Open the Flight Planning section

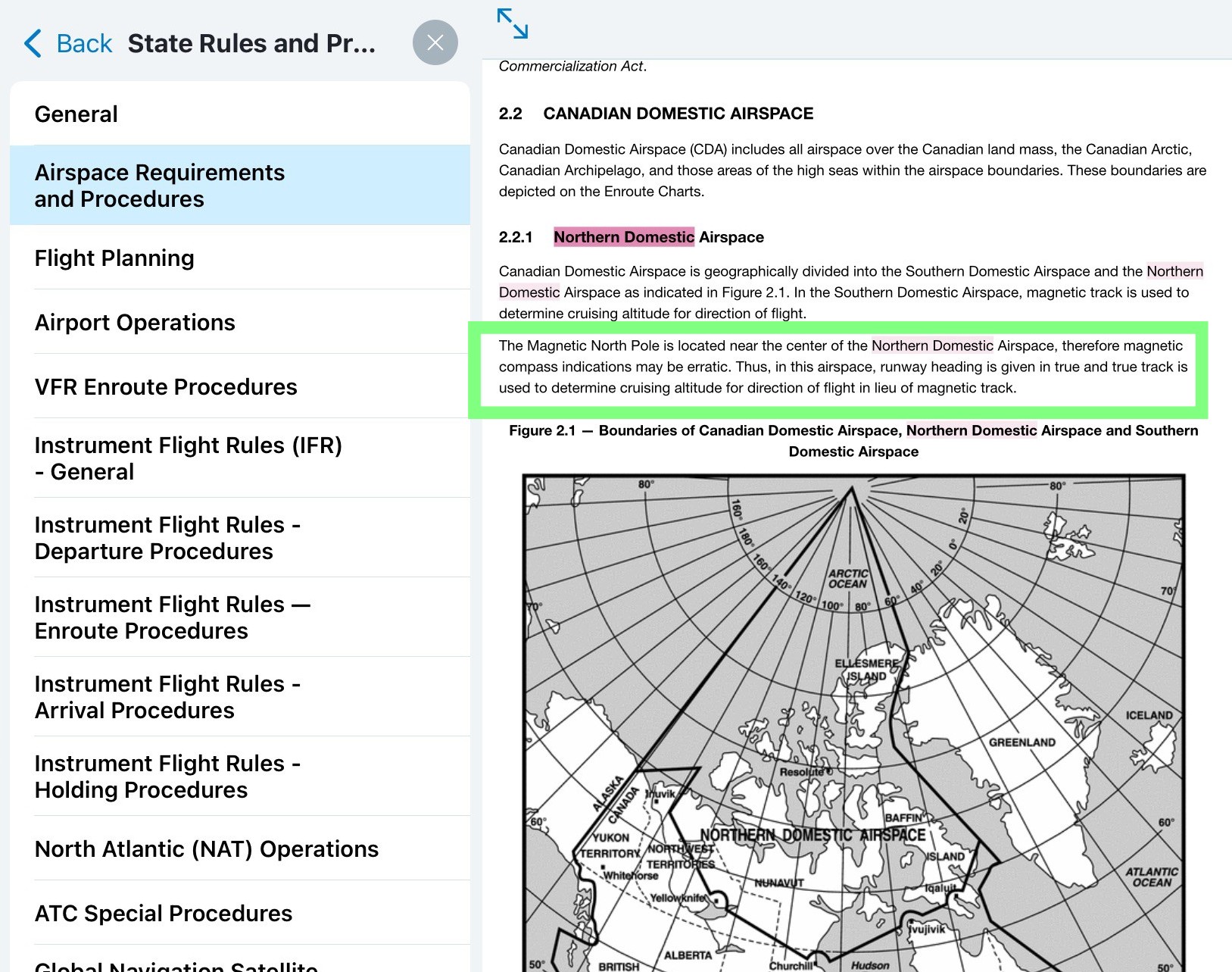(x=239, y=258)
